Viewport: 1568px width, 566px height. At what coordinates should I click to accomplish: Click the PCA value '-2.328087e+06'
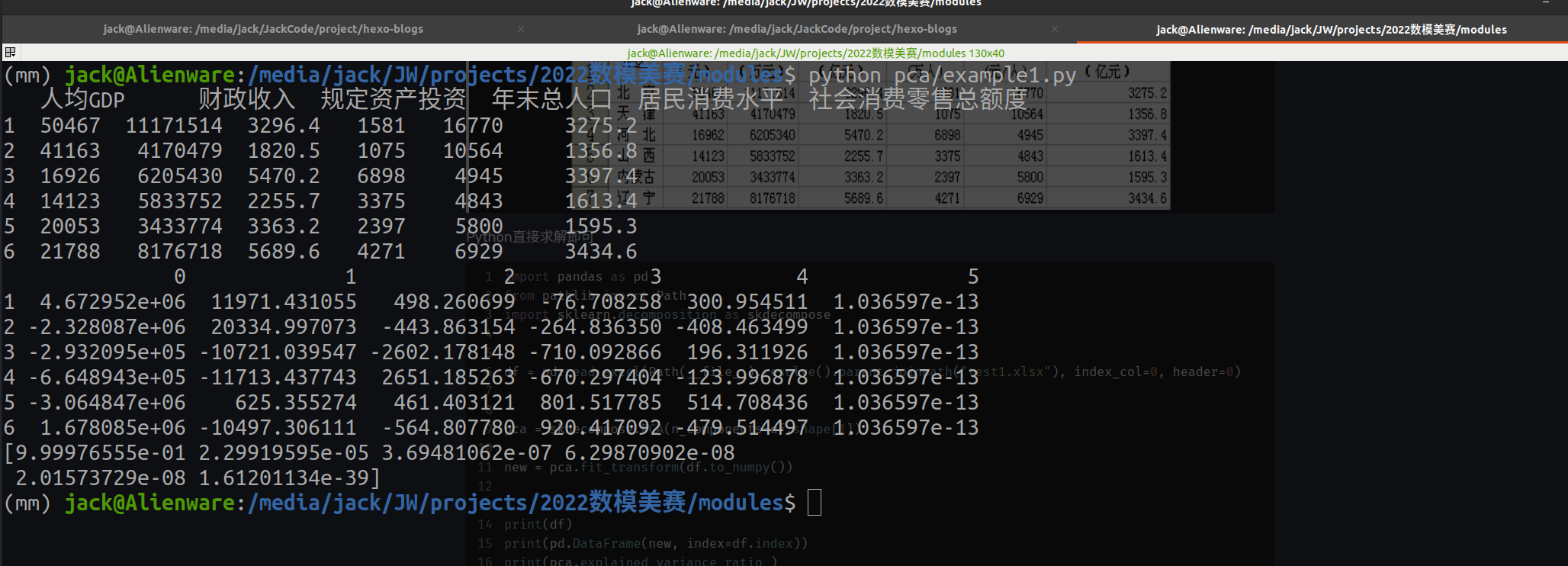click(107, 326)
